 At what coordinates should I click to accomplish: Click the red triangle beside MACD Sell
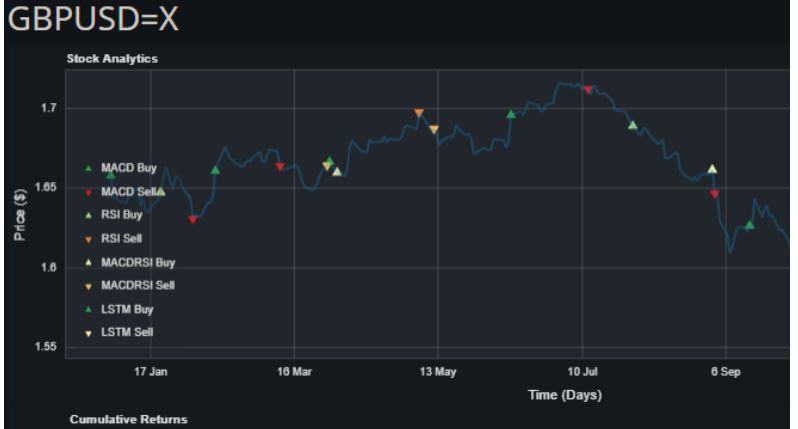pyautogui.click(x=88, y=191)
